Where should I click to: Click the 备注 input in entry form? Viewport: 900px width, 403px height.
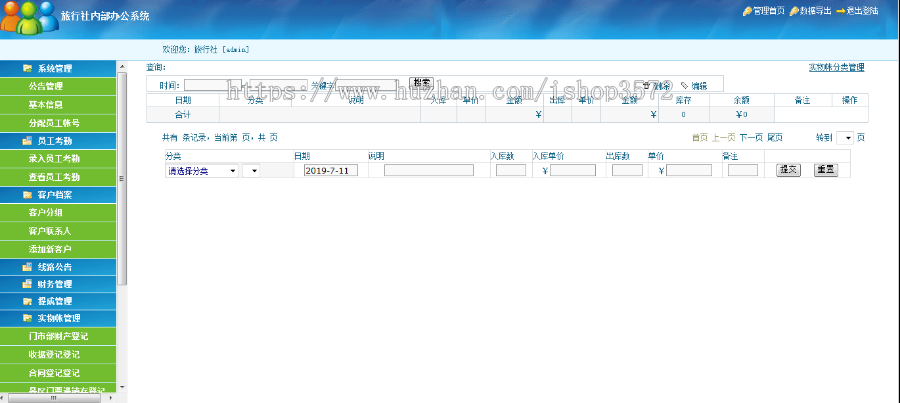(x=743, y=170)
